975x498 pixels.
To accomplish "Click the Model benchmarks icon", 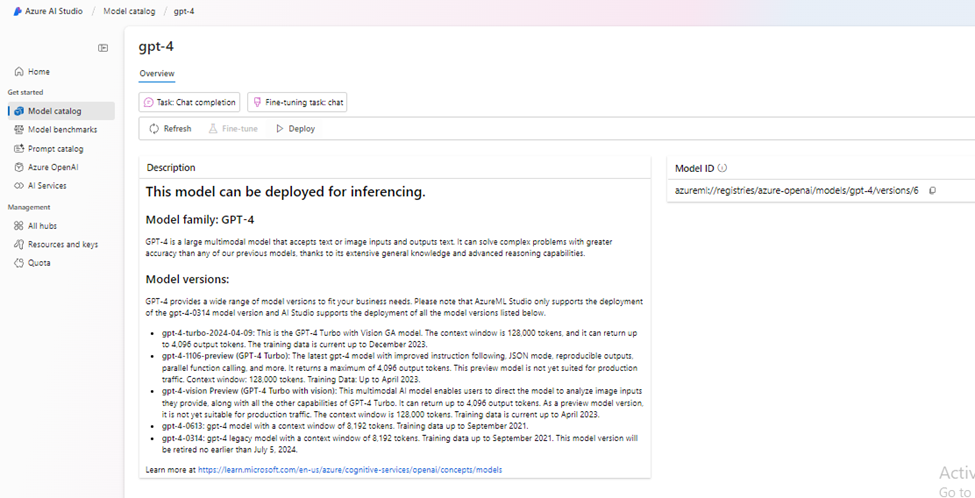I will tap(19, 130).
